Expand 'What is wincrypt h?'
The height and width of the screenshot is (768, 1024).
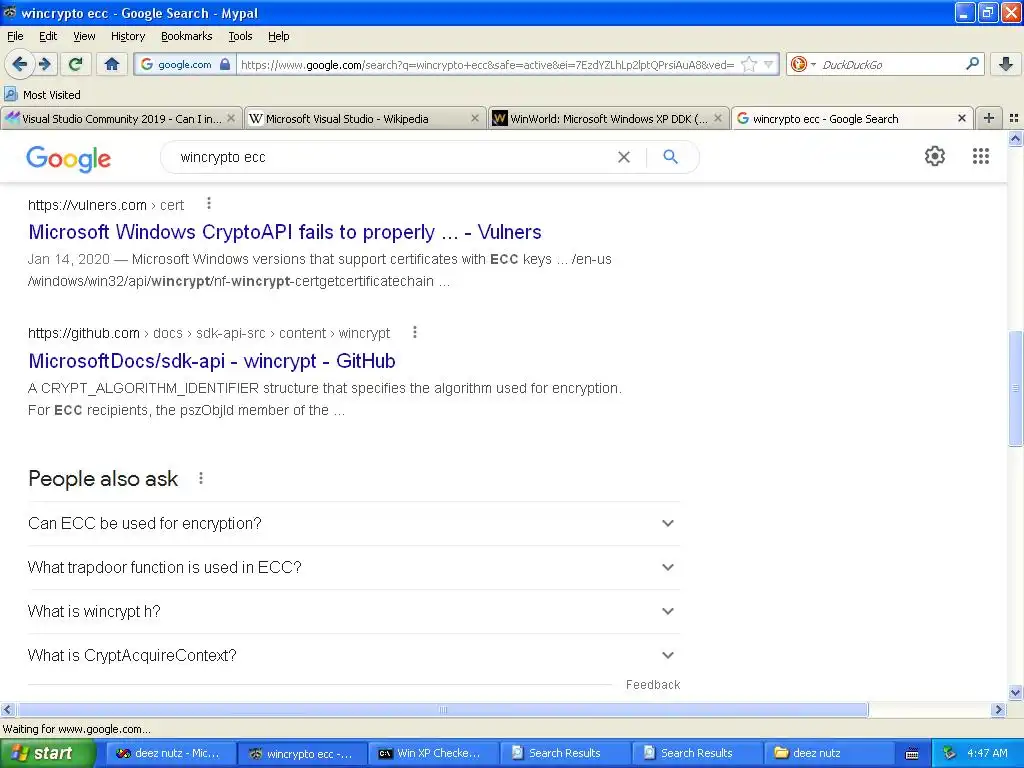click(x=353, y=612)
